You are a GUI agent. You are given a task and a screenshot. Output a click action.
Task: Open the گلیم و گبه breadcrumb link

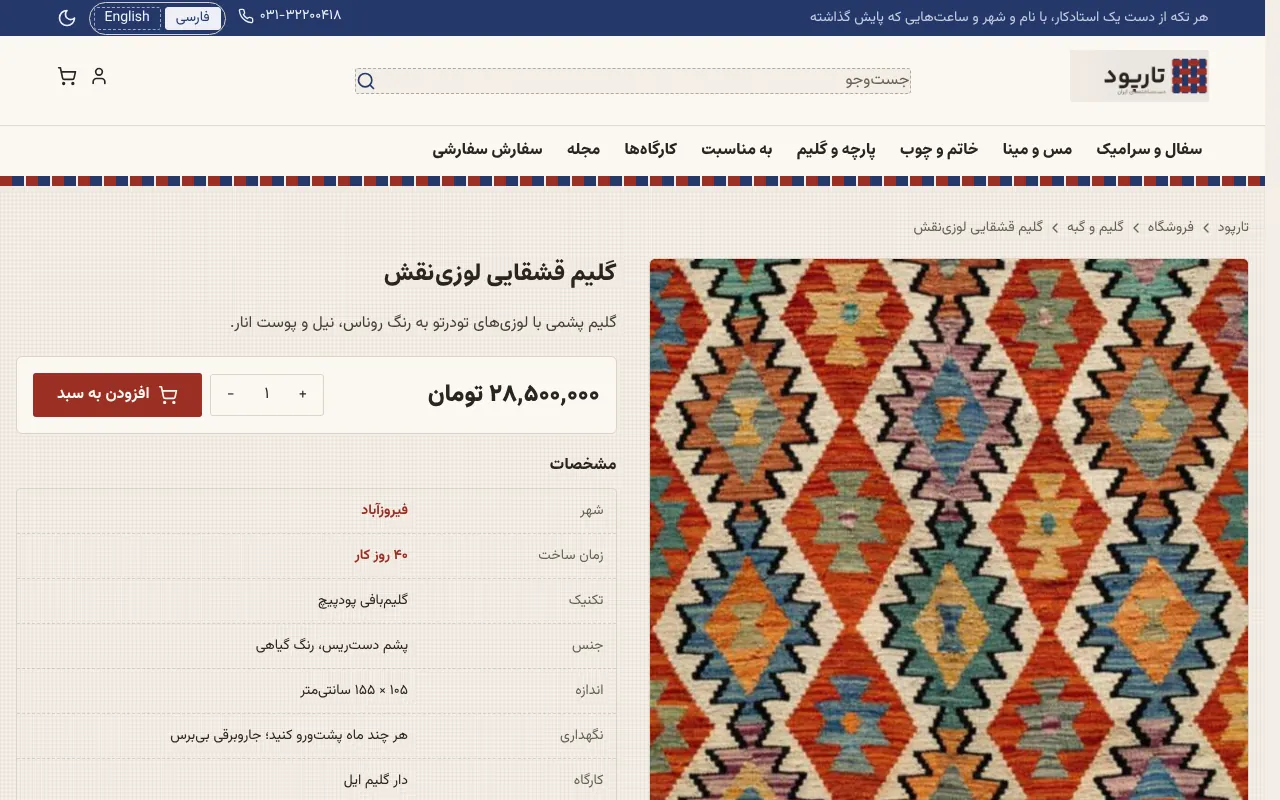click(x=1096, y=227)
